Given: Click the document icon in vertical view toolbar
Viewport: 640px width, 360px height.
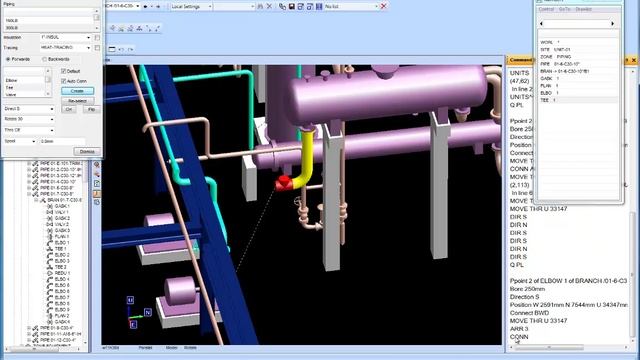Looking at the screenshot, I should pyautogui.click(x=97, y=184).
